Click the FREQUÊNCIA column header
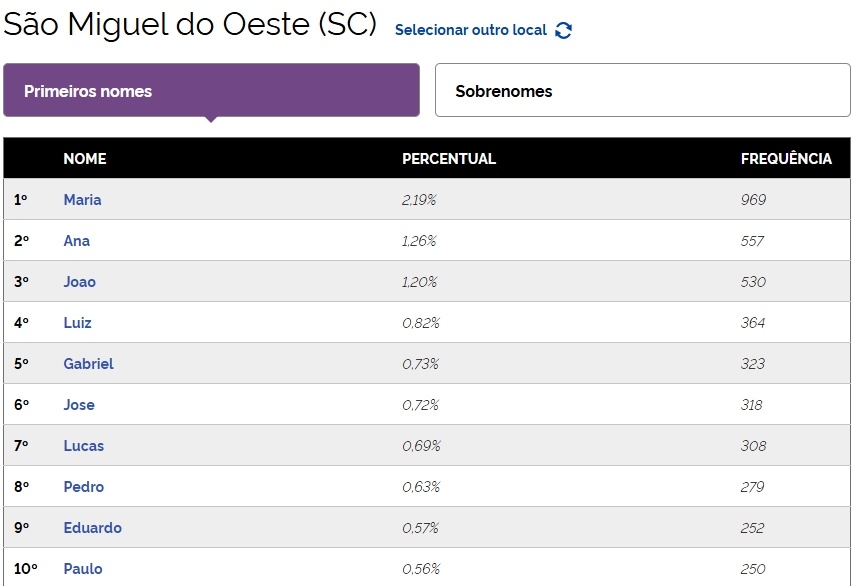This screenshot has height=586, width=853. (785, 159)
